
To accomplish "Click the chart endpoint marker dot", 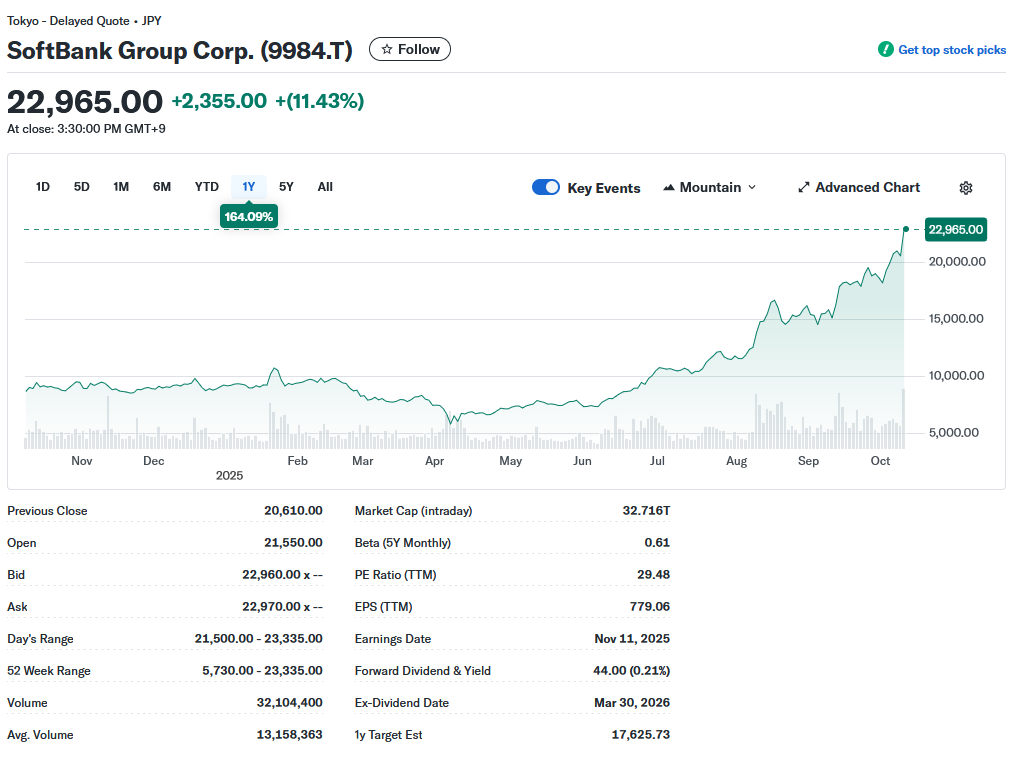I will tap(906, 229).
